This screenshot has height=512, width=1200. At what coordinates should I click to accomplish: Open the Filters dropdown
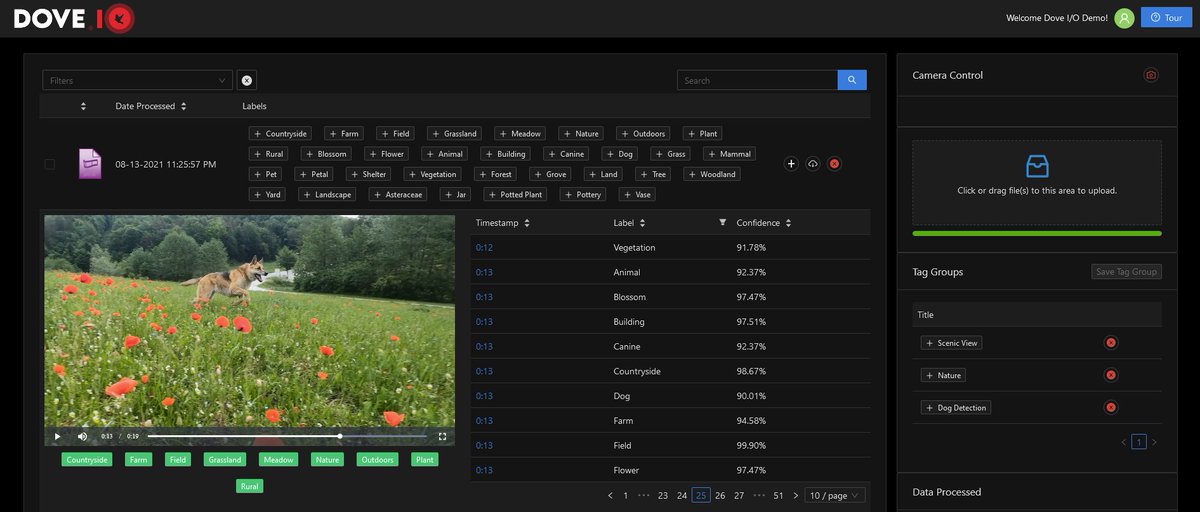pyautogui.click(x=138, y=80)
